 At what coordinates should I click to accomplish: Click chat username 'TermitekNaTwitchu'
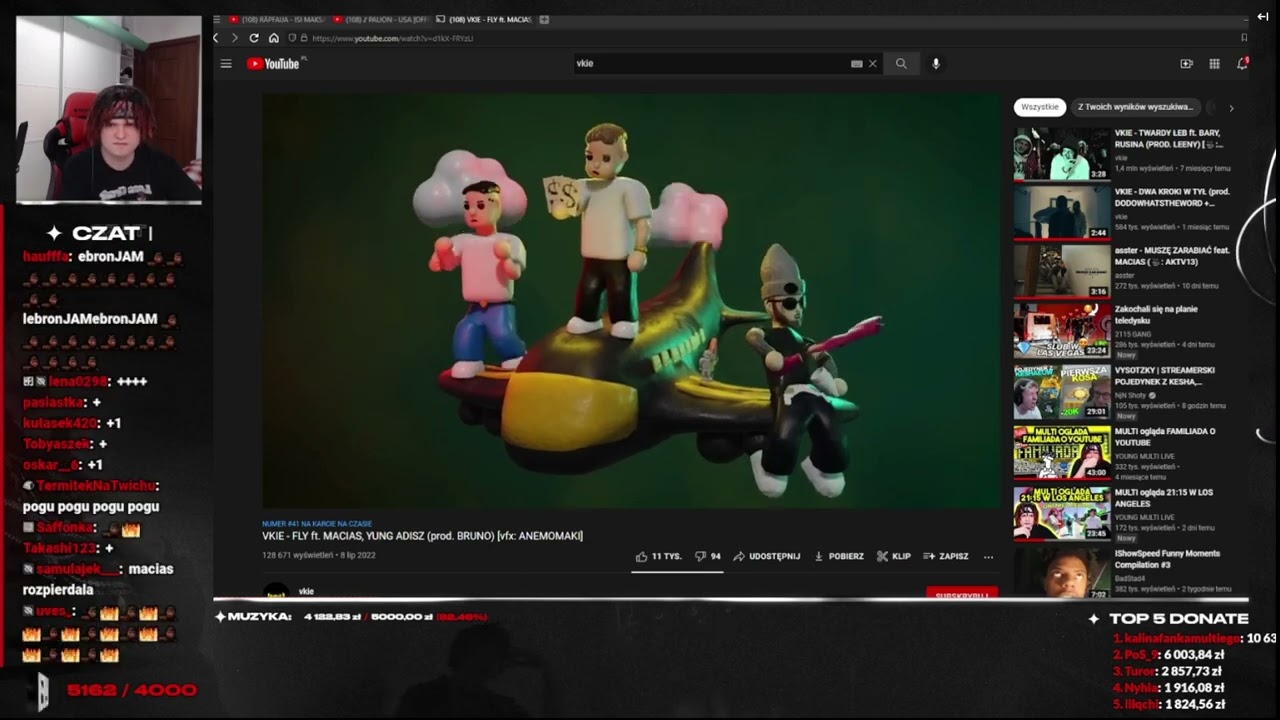[x=96, y=486]
